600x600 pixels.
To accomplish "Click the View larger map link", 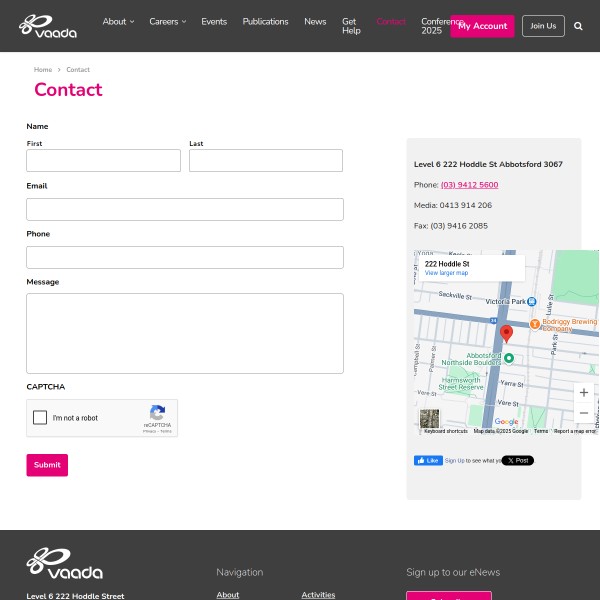I will [446, 273].
